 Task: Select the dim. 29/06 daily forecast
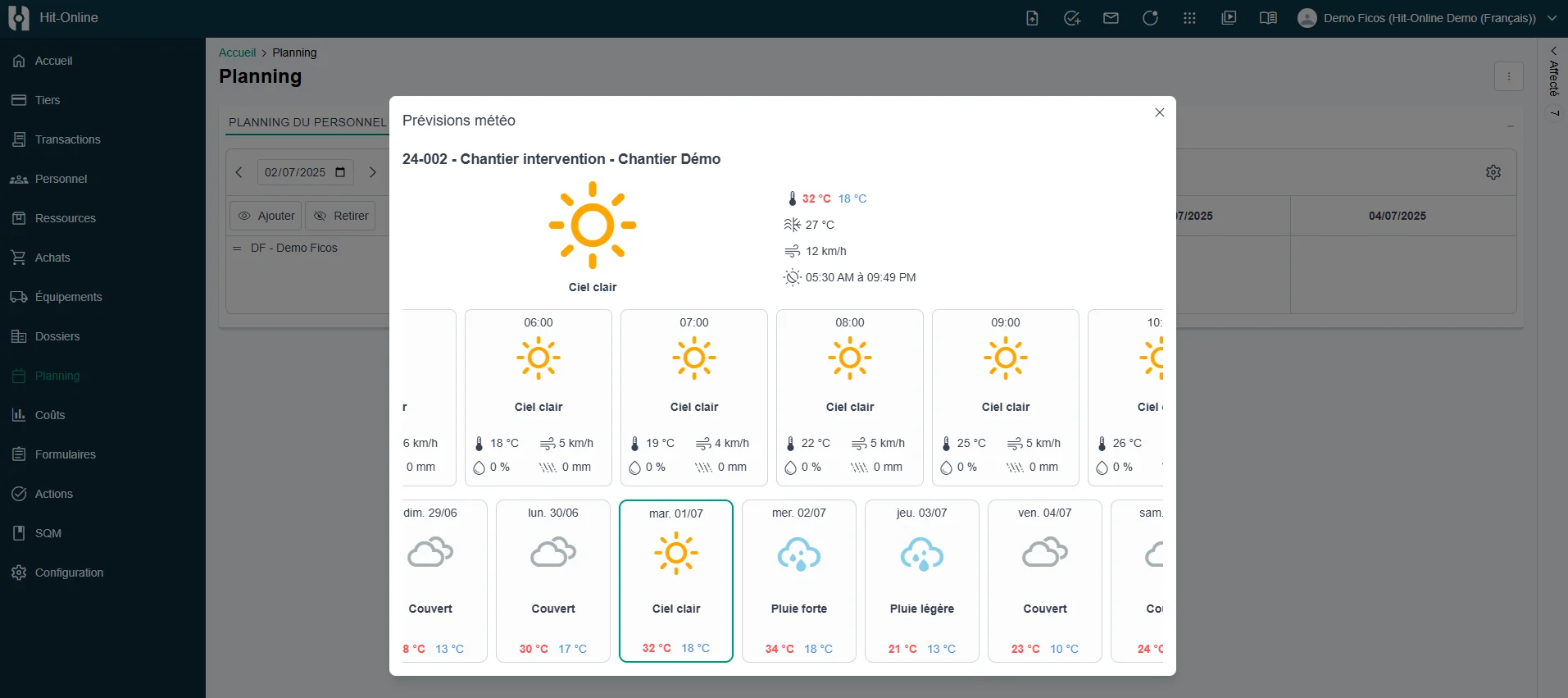click(x=444, y=581)
